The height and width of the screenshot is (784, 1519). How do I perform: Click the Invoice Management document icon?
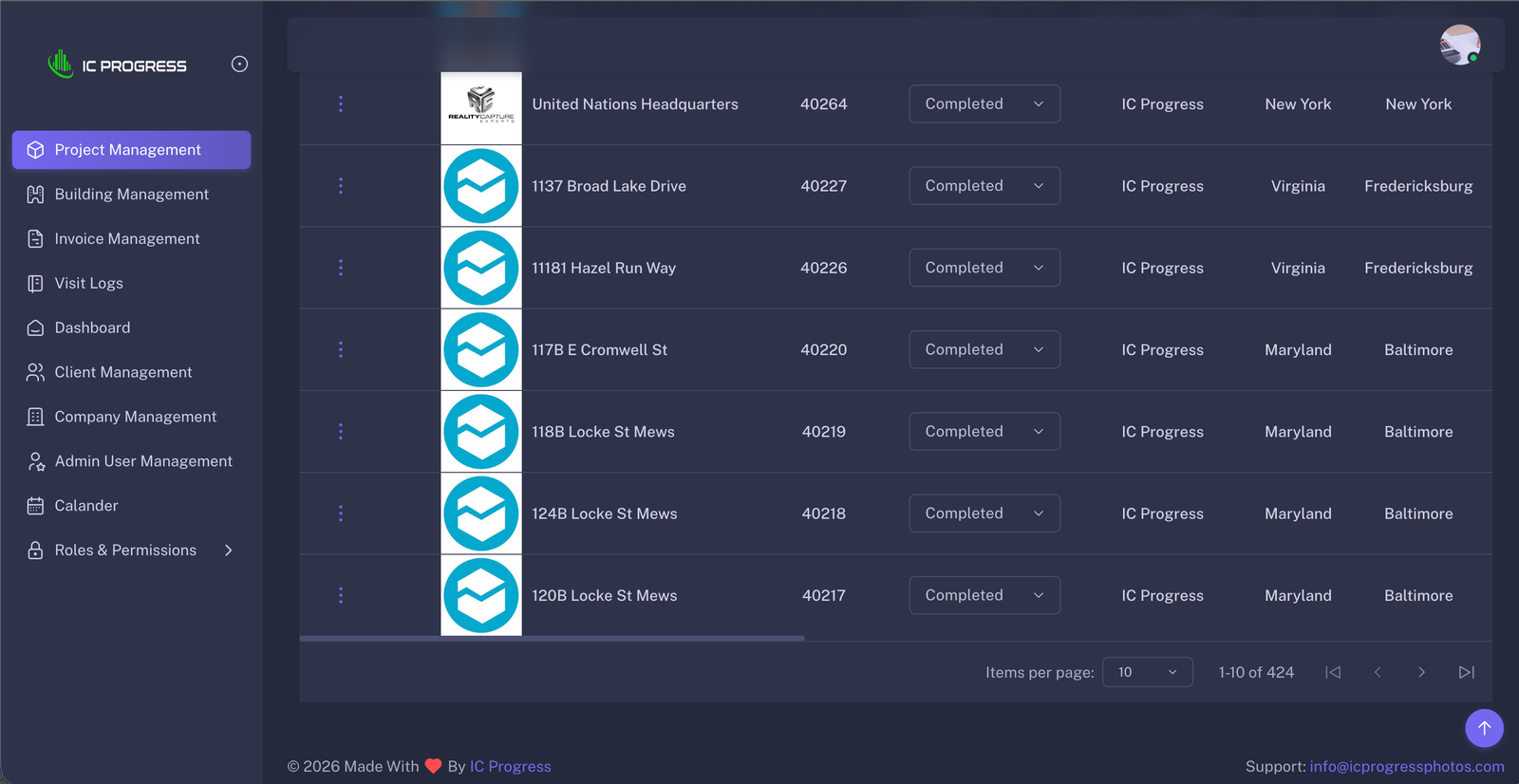click(35, 239)
